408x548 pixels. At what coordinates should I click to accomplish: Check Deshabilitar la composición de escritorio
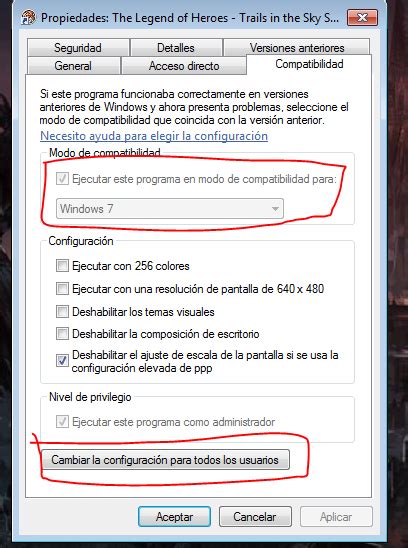(x=62, y=334)
